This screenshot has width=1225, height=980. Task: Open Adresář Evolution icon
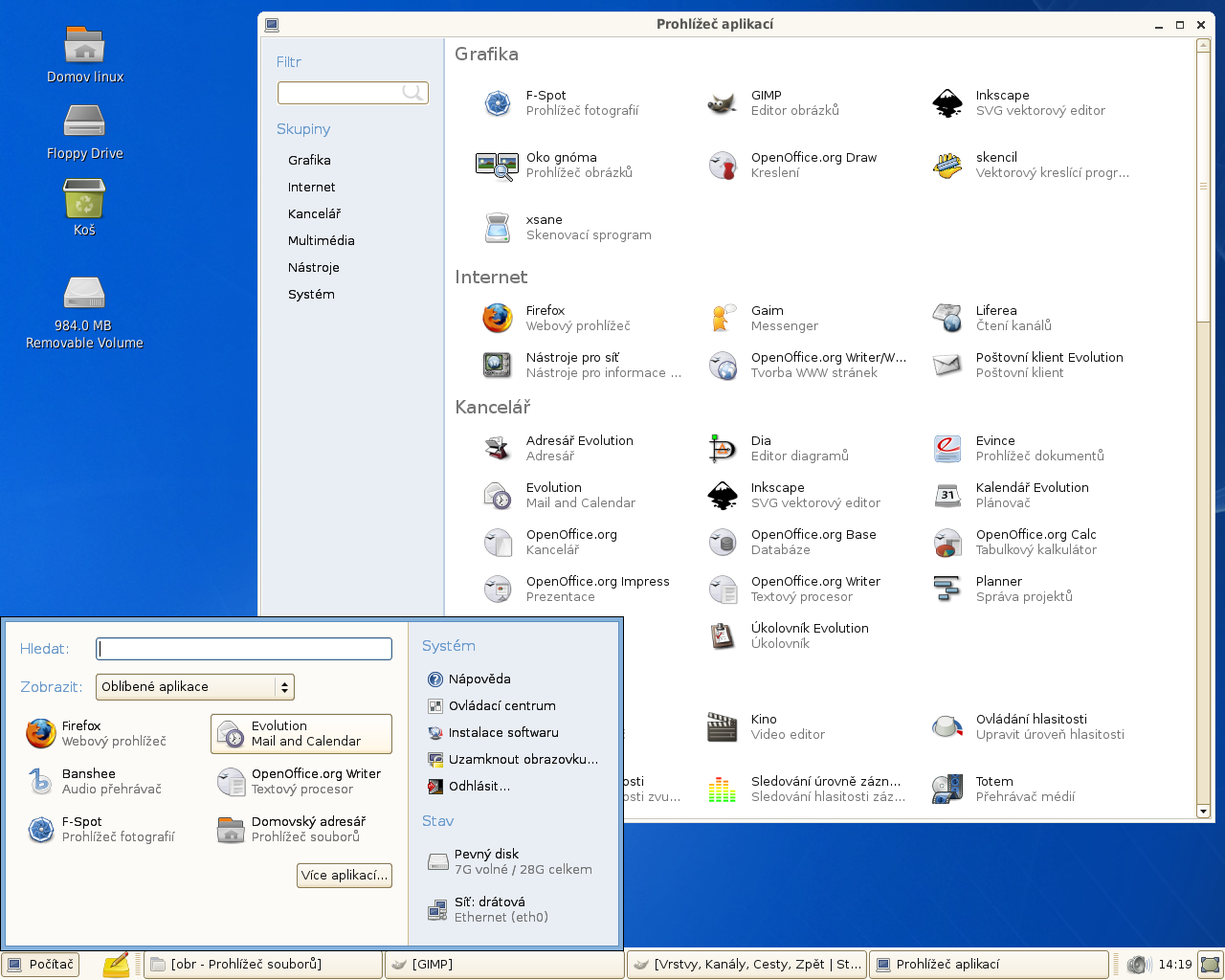(497, 448)
